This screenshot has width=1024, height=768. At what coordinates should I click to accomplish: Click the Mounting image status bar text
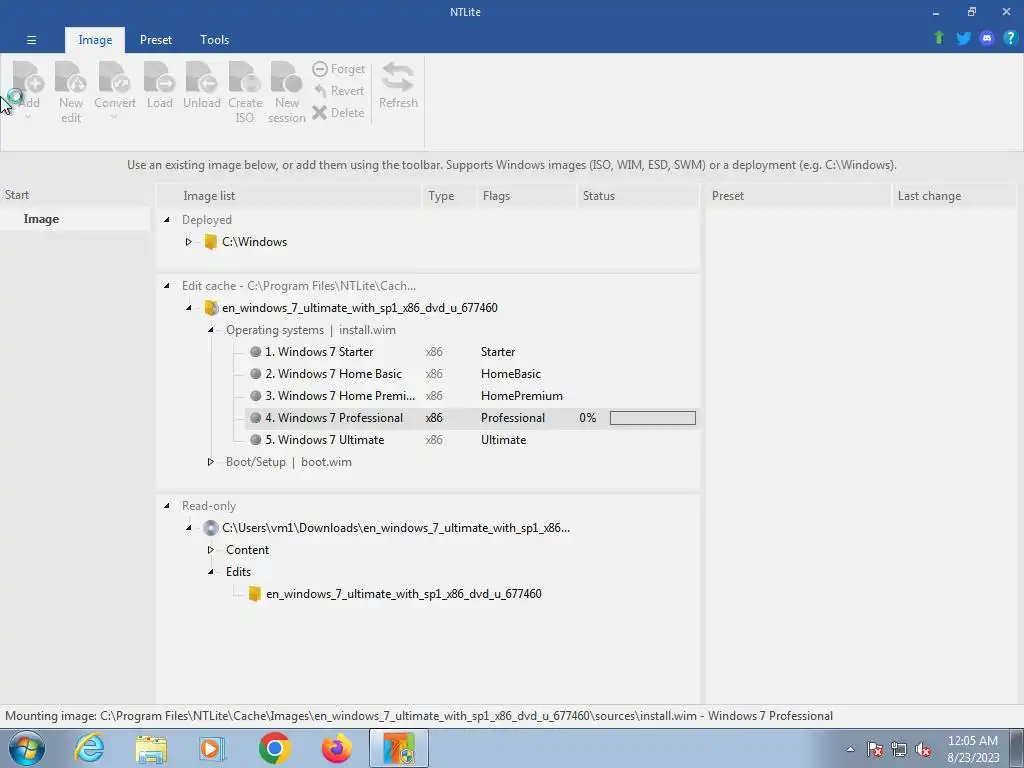pos(419,716)
